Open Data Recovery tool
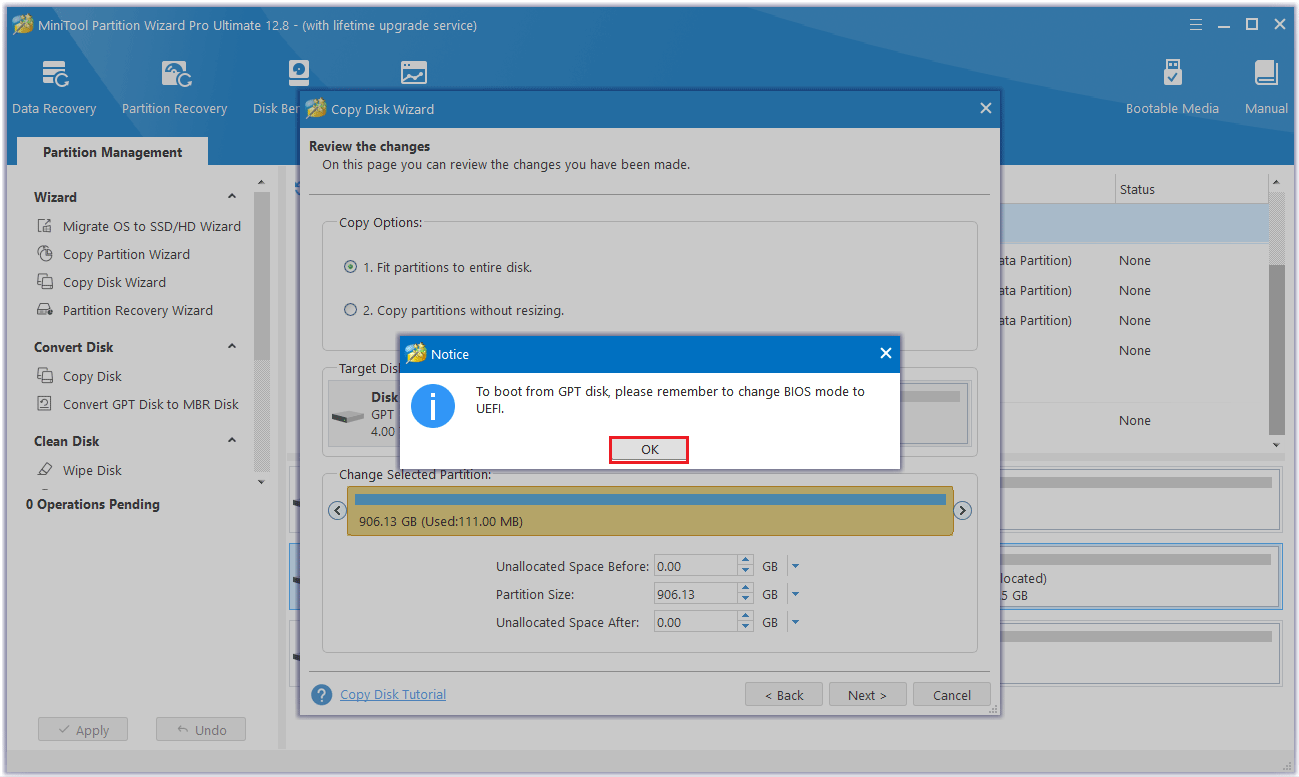The image size is (1299, 777). coord(54,87)
